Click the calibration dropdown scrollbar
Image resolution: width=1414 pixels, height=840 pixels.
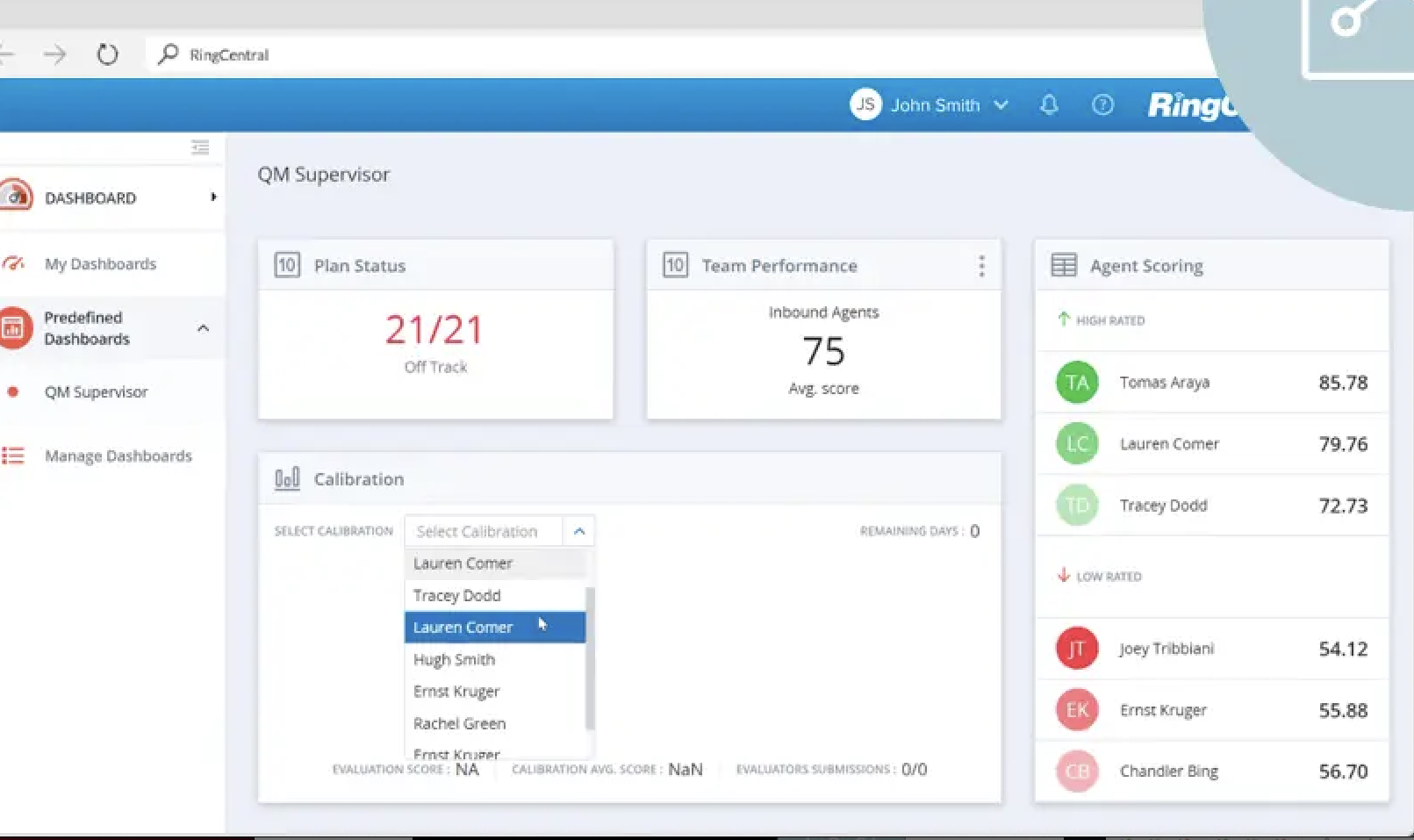pos(590,657)
